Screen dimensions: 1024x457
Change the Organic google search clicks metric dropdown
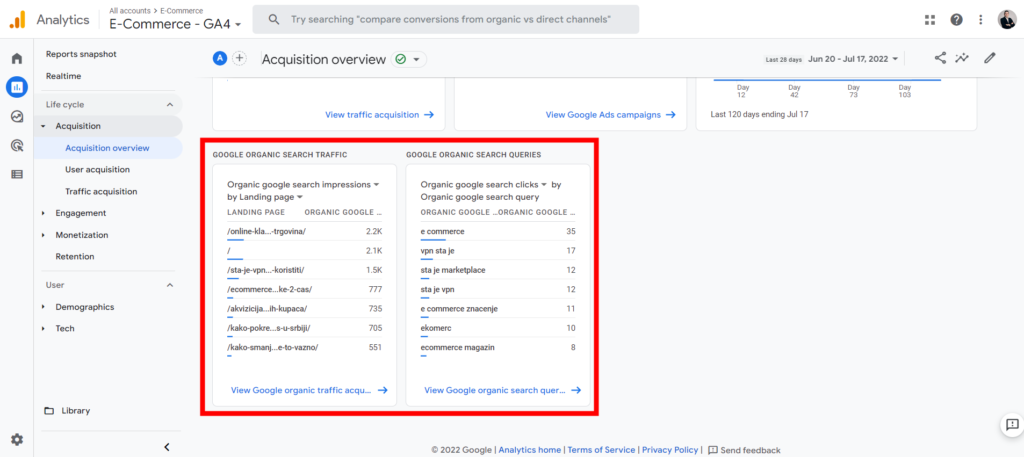(x=484, y=185)
